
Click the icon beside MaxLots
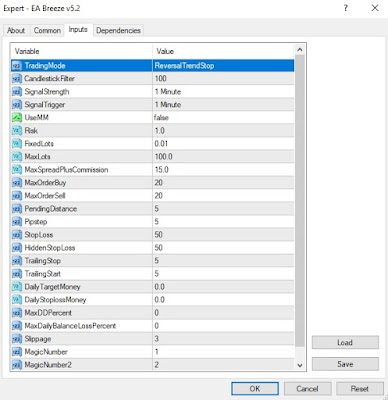(x=17, y=157)
